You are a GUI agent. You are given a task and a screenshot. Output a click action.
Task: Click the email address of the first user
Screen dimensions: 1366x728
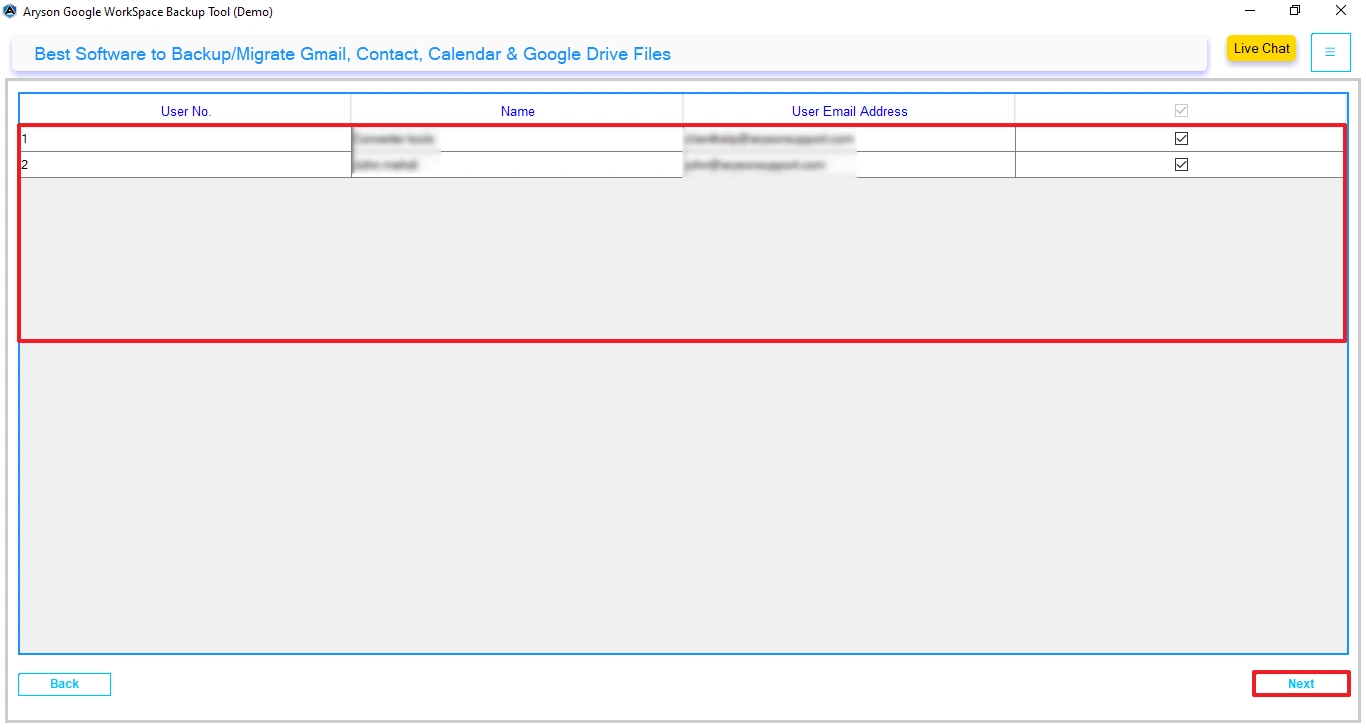click(770, 138)
